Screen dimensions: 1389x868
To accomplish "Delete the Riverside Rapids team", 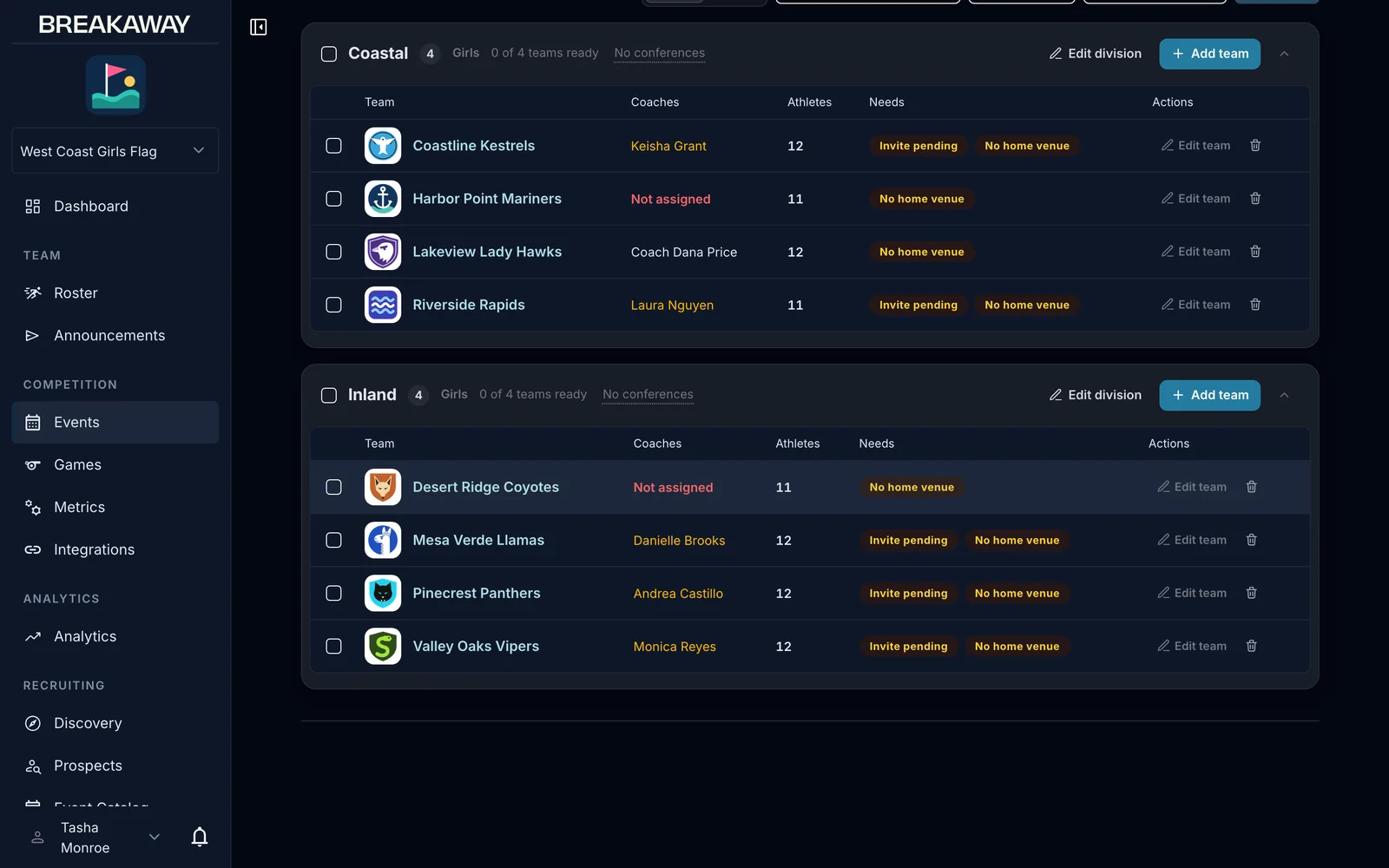I will (x=1255, y=305).
